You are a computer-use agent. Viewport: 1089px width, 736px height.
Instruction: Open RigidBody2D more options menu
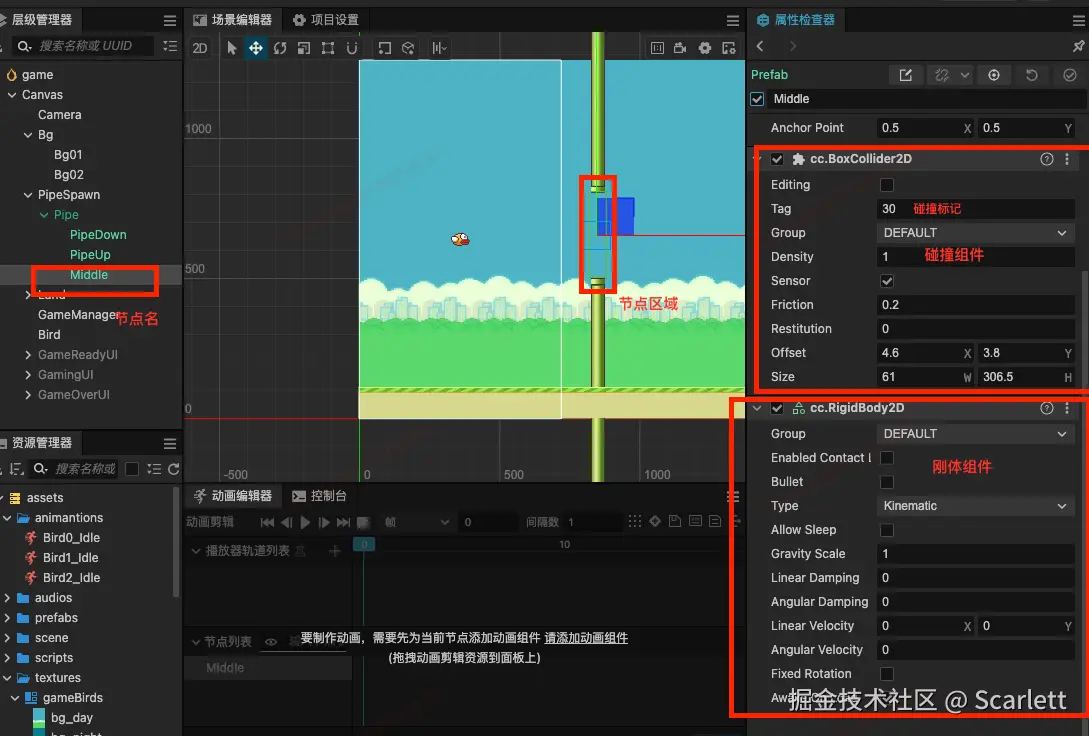tap(1067, 408)
